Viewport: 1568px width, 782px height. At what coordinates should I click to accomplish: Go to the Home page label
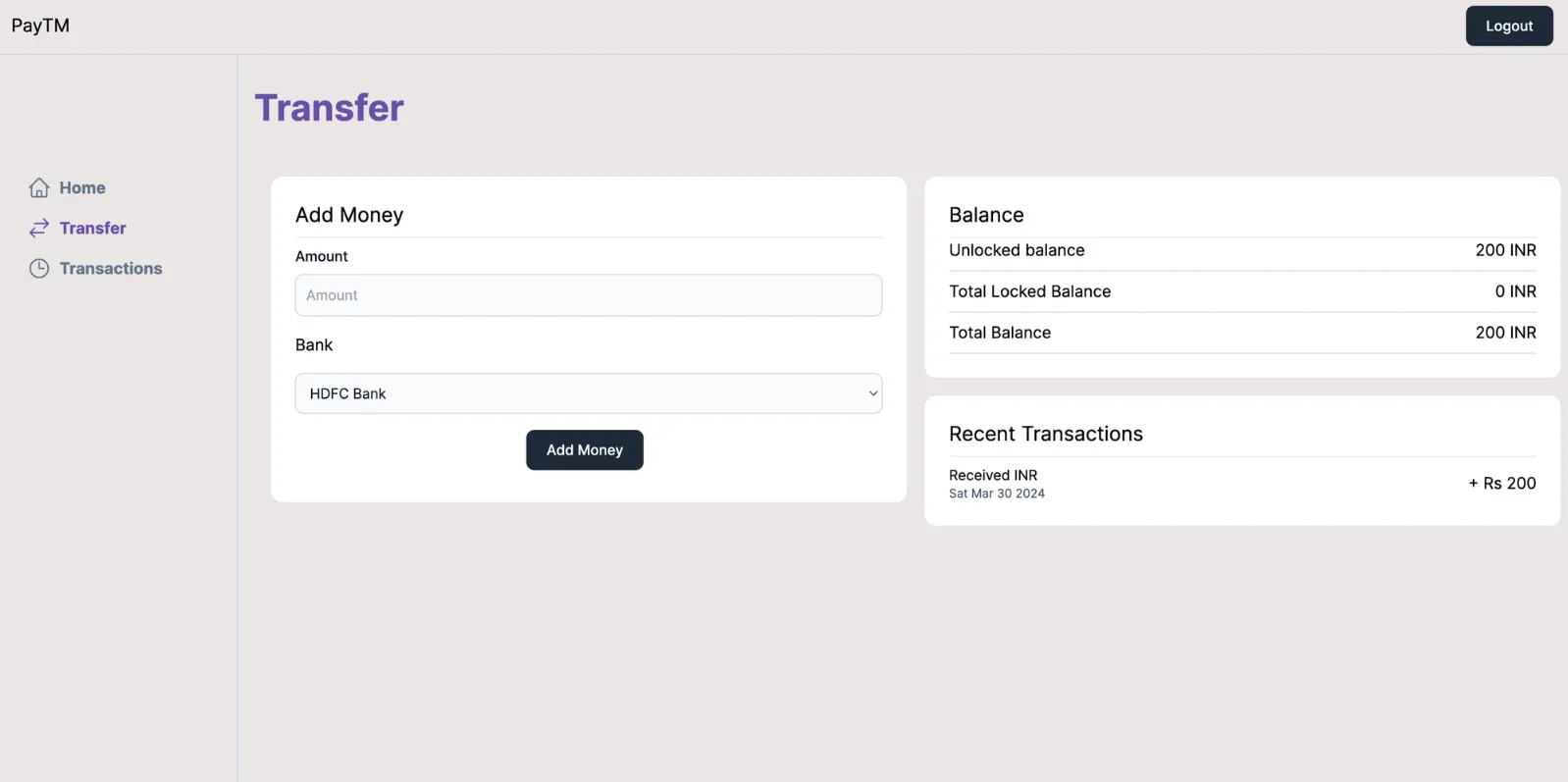82,187
